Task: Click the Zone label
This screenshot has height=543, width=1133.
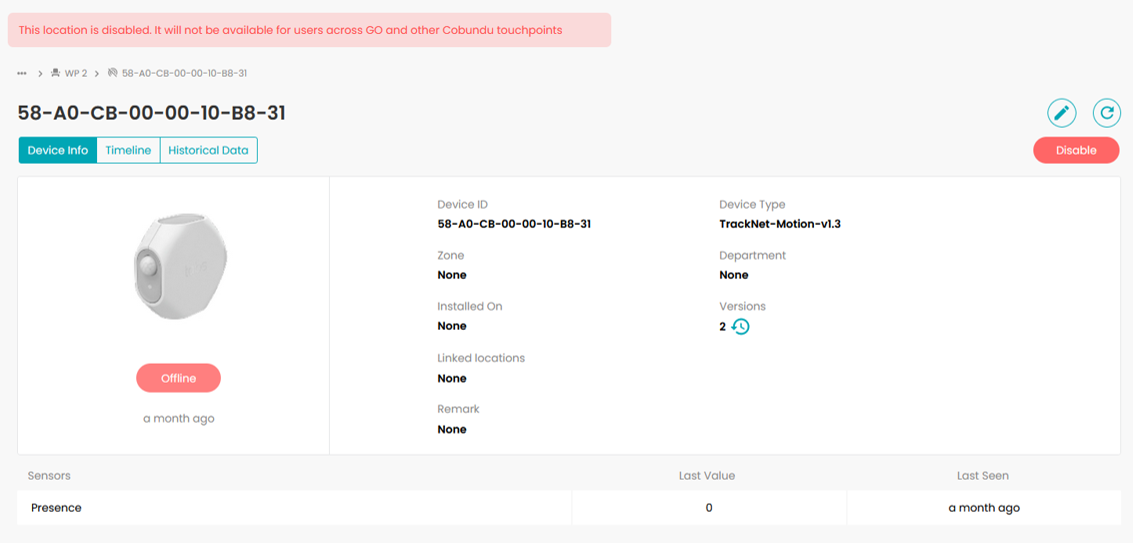Action: [451, 255]
